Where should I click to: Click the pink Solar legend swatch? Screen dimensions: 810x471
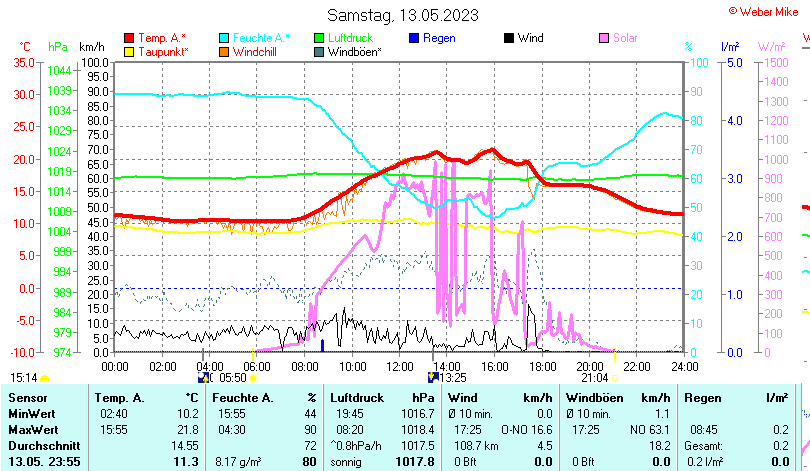click(604, 38)
